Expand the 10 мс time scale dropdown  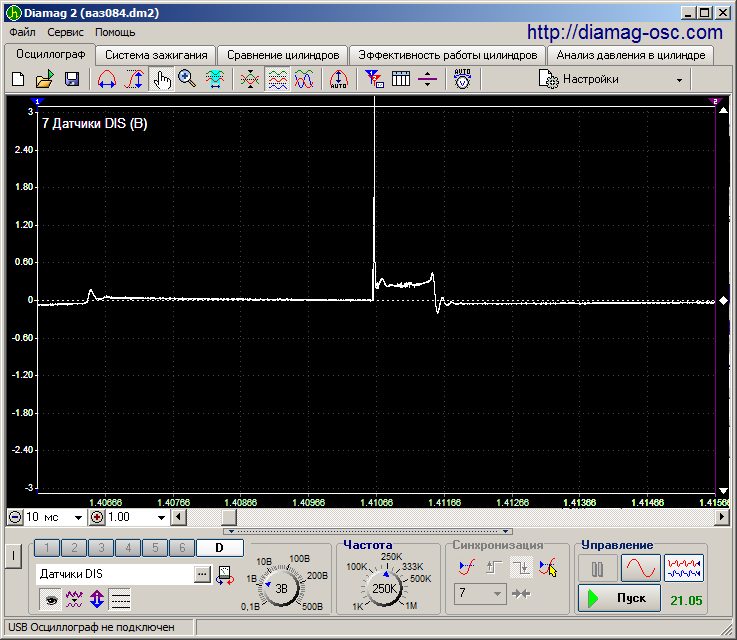(x=78, y=518)
